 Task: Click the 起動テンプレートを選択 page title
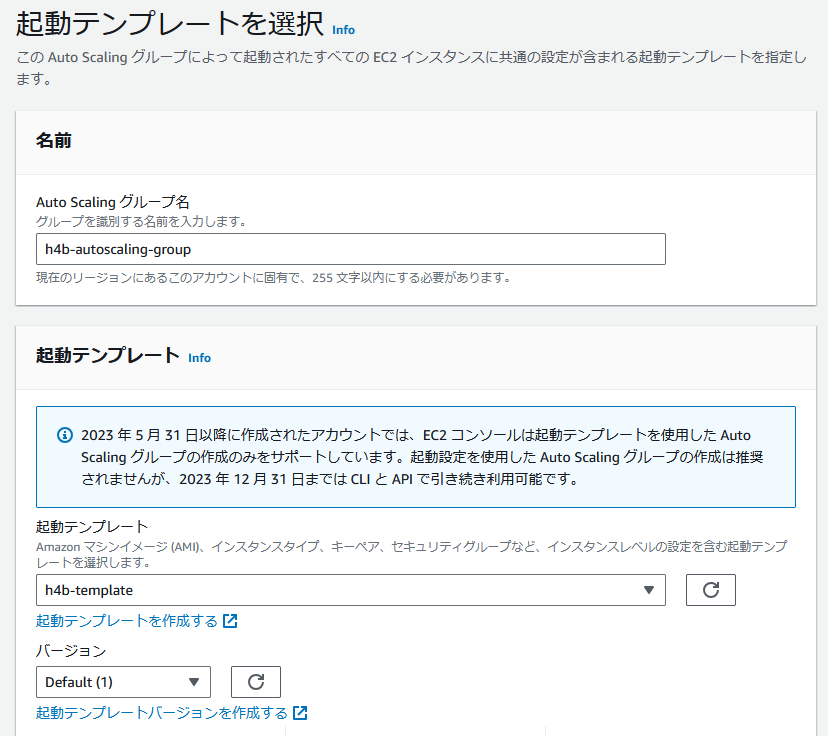point(170,24)
